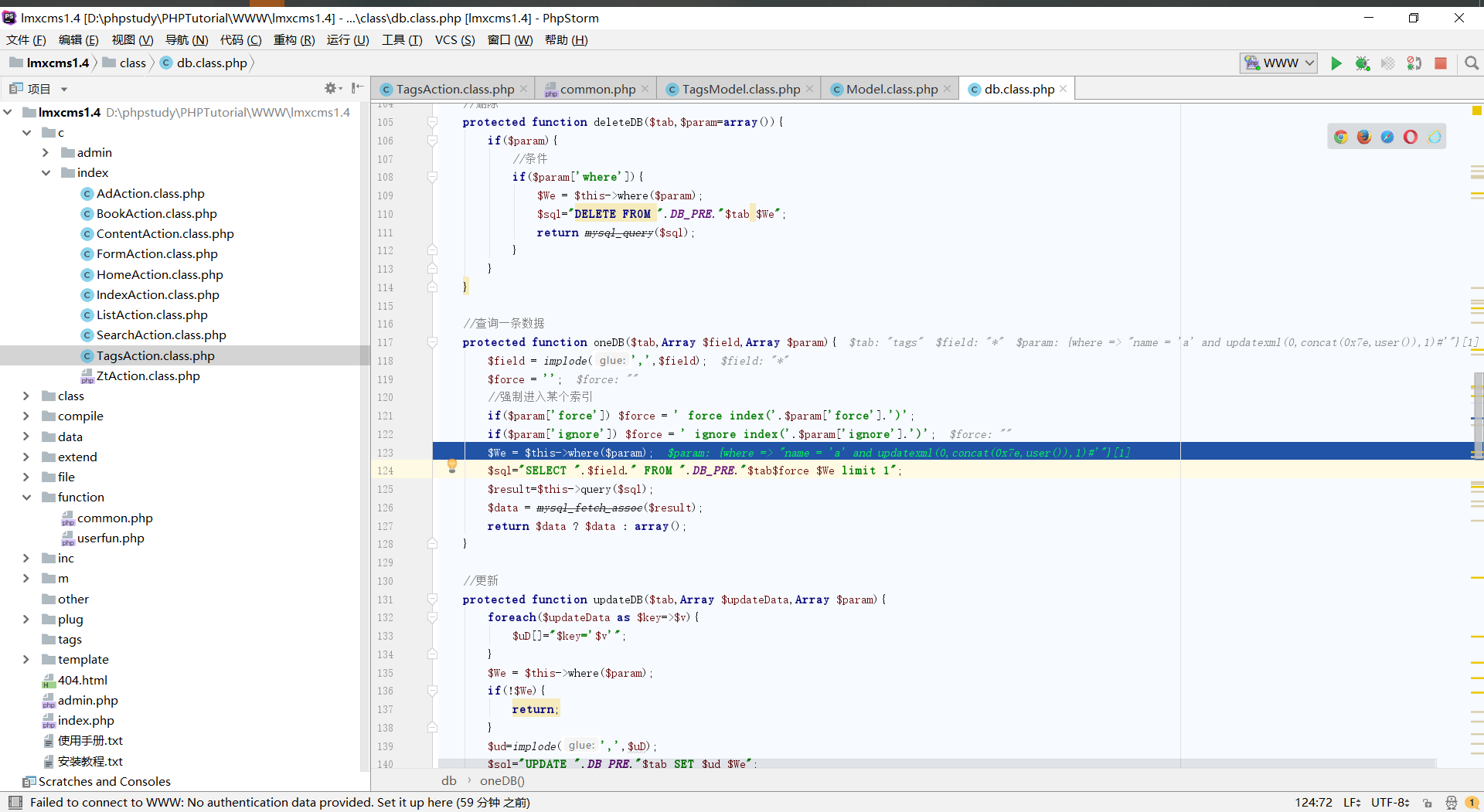
Task: Toggle tool window bars icon in status bar
Action: pyautogui.click(x=15, y=803)
